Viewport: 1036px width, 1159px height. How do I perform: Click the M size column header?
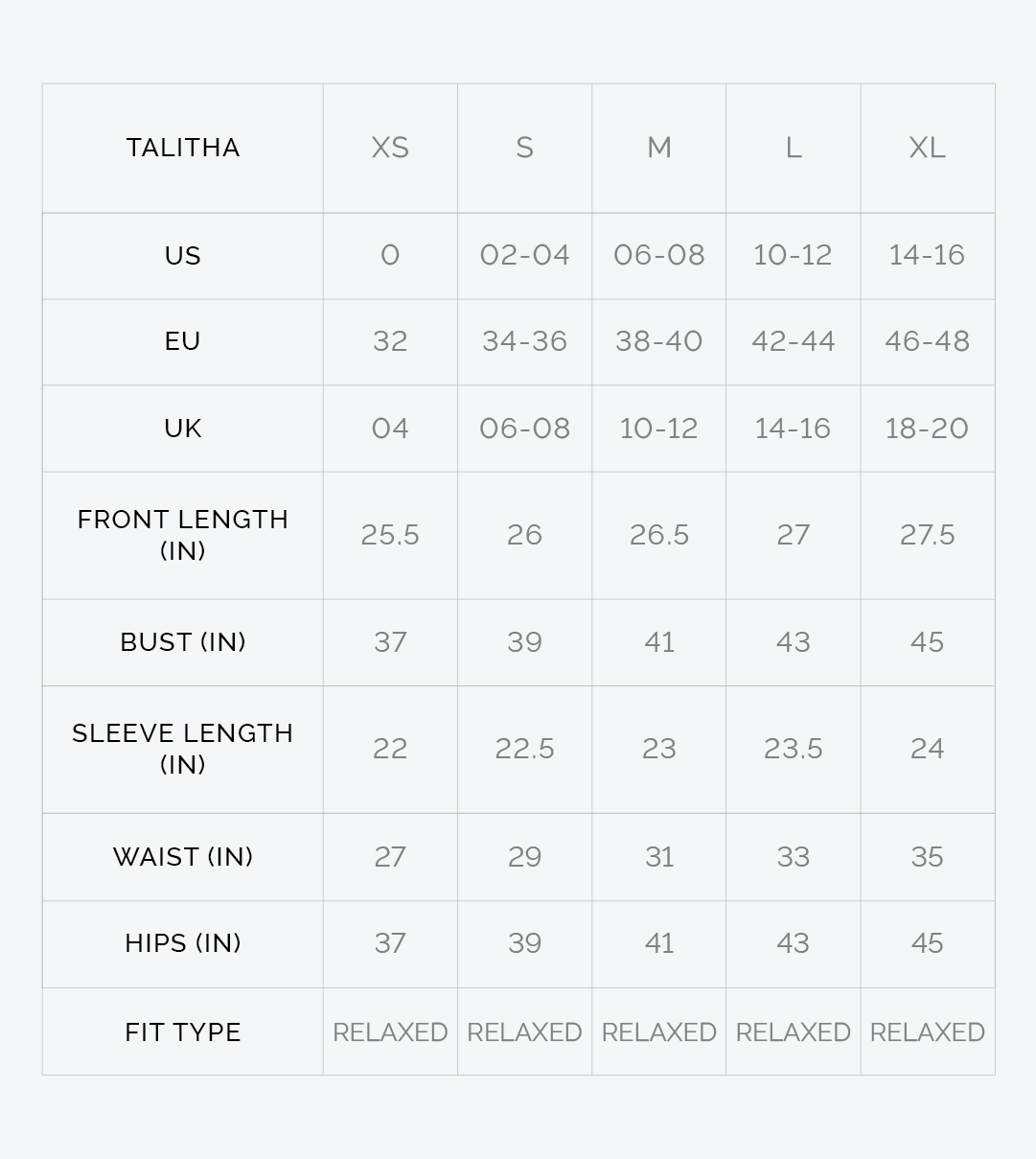pos(659,148)
